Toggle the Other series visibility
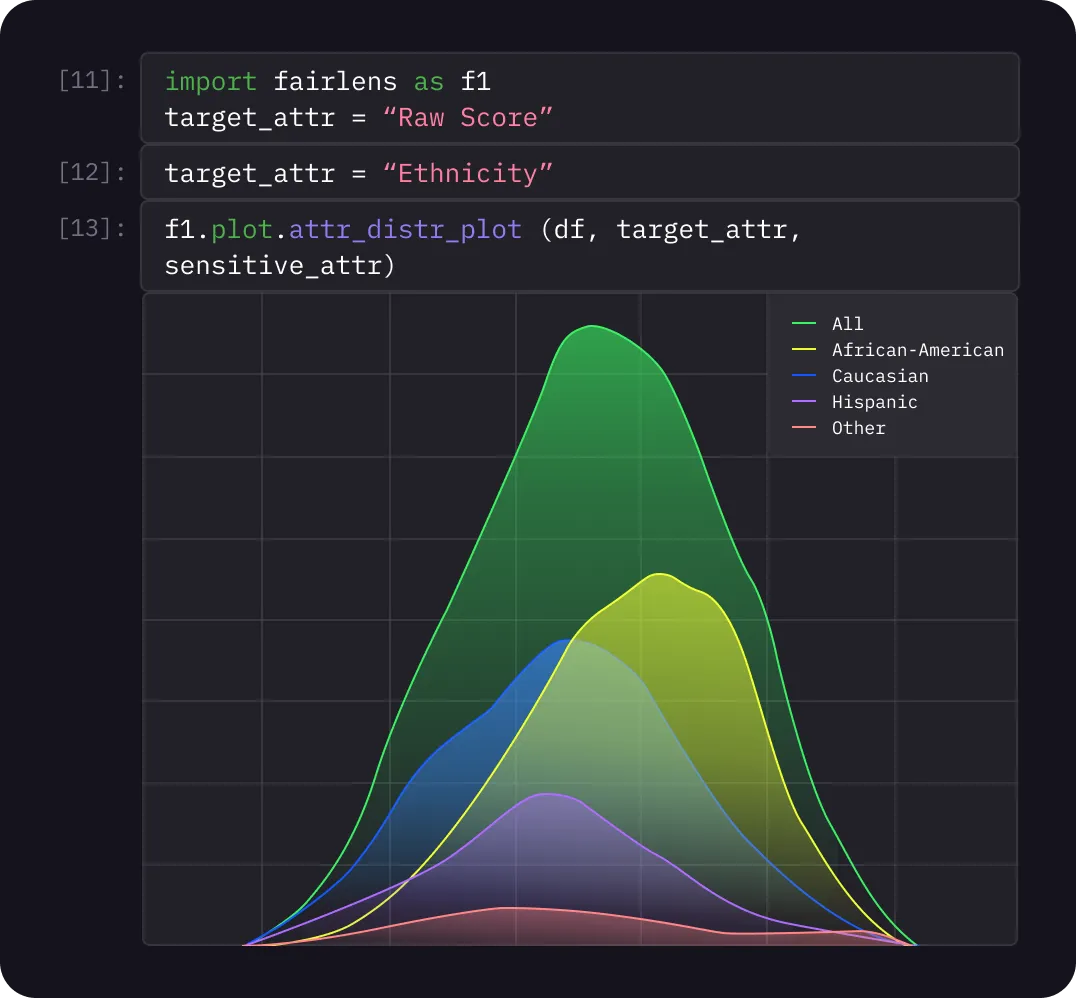Image resolution: width=1076 pixels, height=998 pixels. coord(858,428)
